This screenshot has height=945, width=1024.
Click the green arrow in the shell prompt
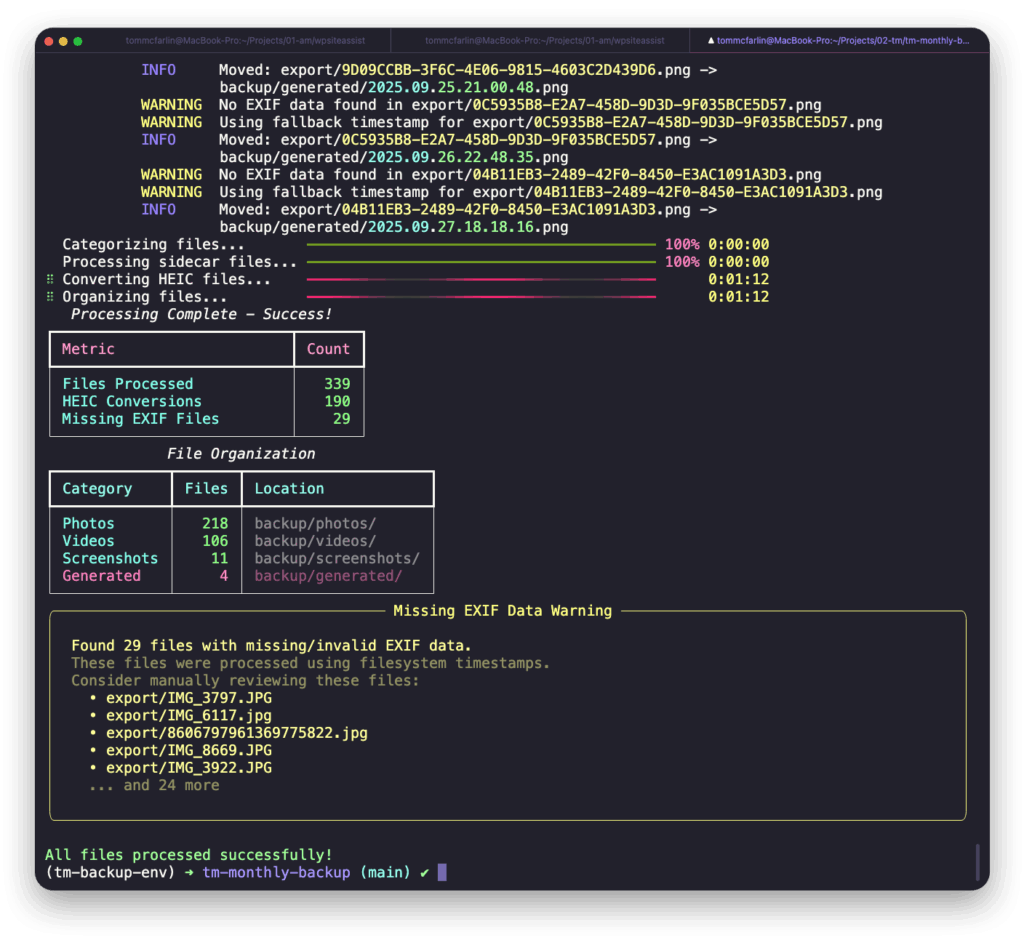(189, 873)
